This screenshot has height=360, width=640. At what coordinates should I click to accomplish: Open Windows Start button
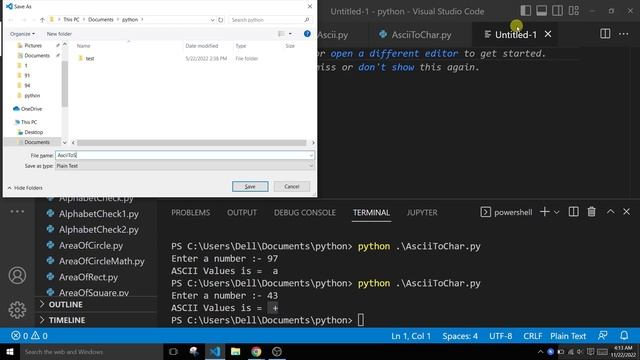tap(10, 352)
